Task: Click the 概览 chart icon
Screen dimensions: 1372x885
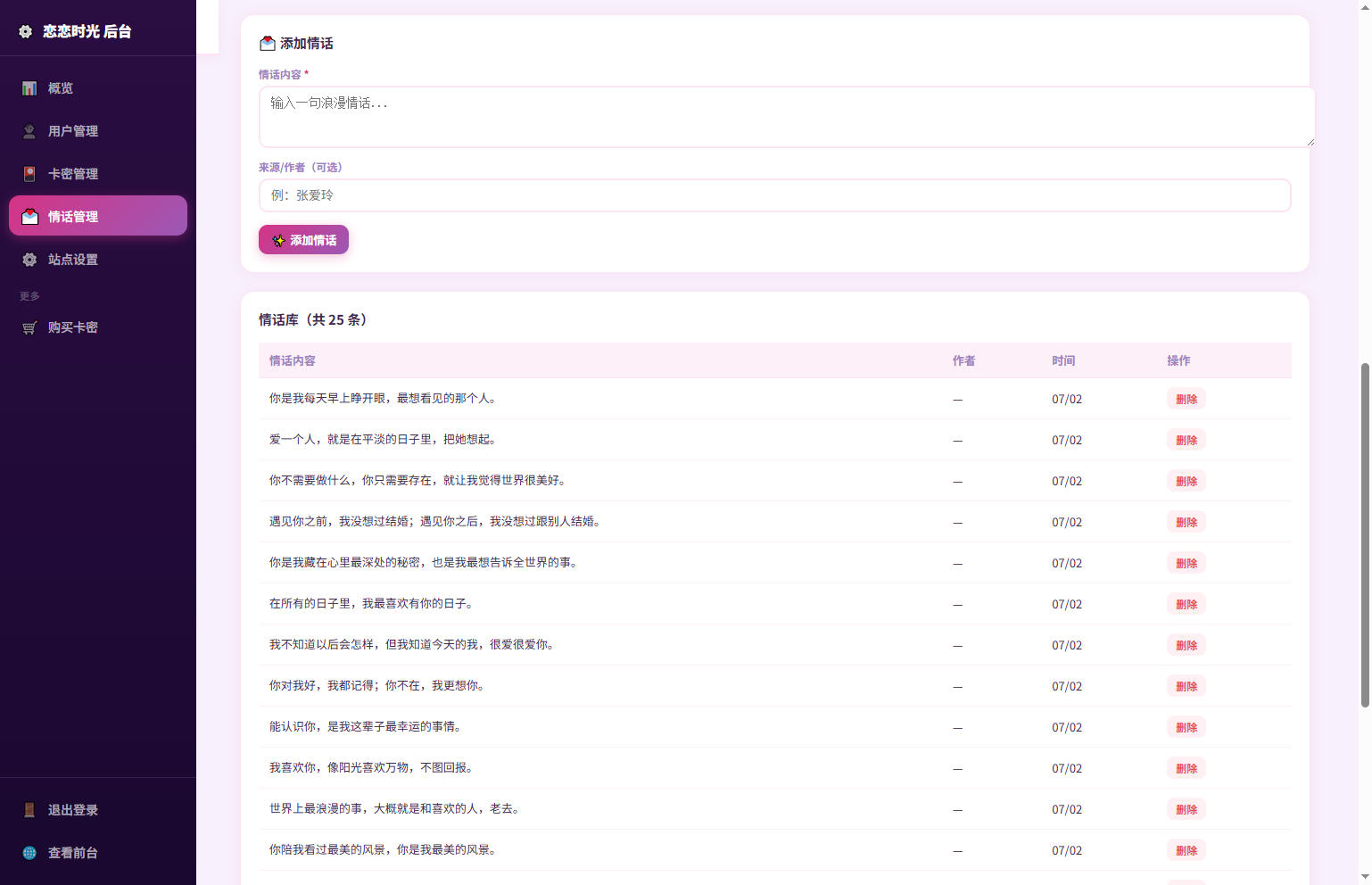Action: tap(29, 88)
